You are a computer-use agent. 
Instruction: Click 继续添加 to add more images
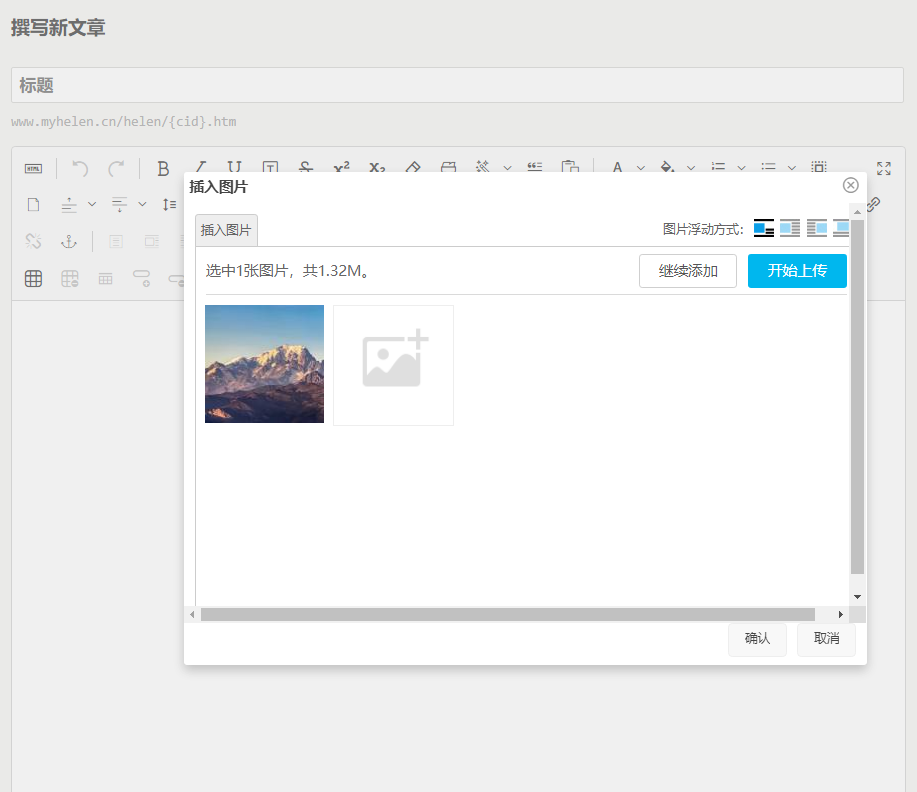687,271
